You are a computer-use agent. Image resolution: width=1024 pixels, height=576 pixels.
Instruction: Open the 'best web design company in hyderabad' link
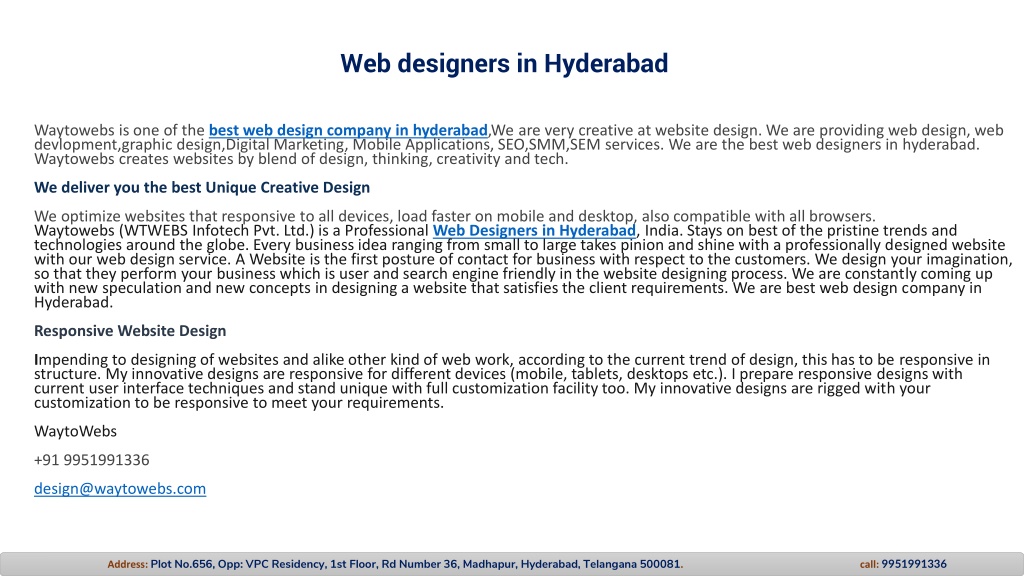click(348, 130)
